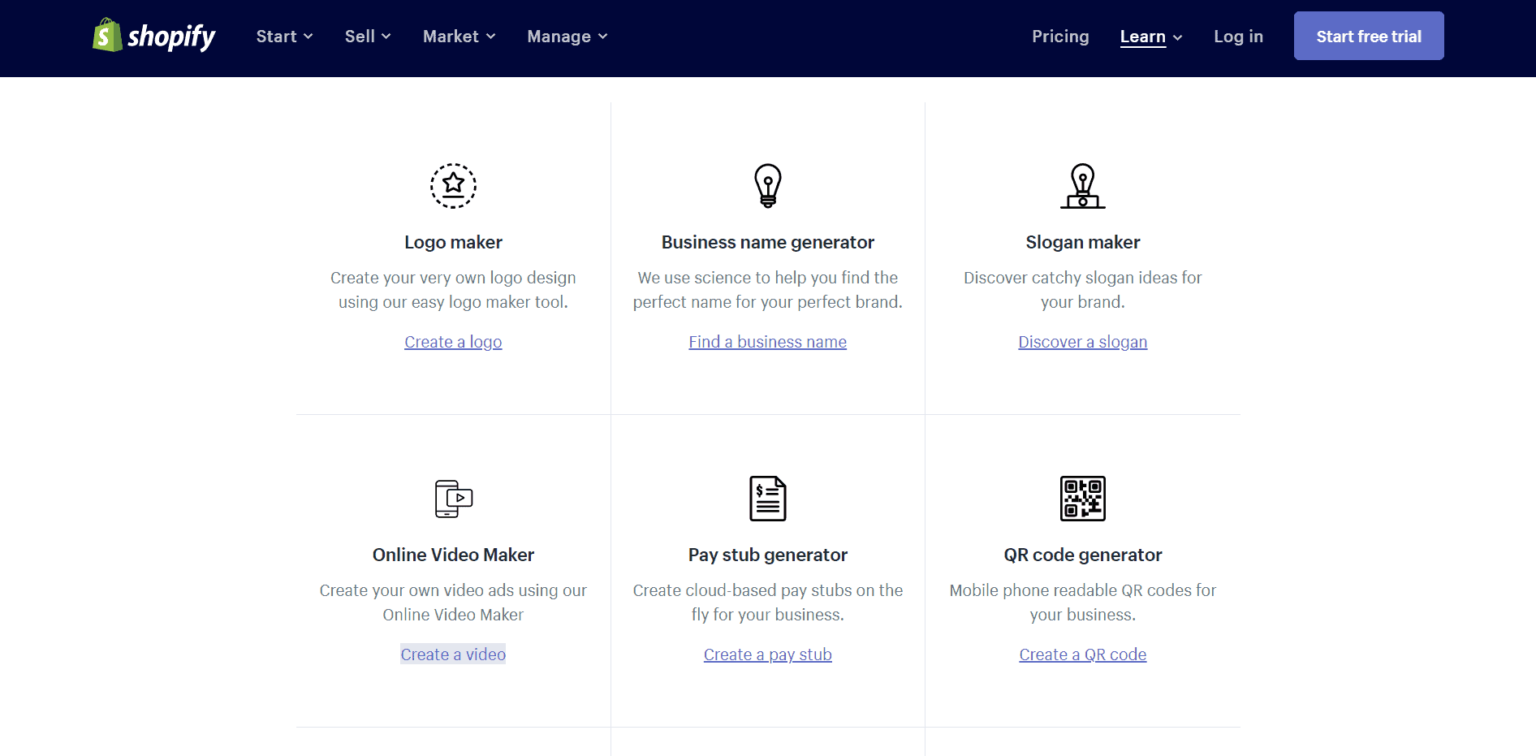Click Find a business name
Screen dimensions: 1536x756
click(x=767, y=341)
